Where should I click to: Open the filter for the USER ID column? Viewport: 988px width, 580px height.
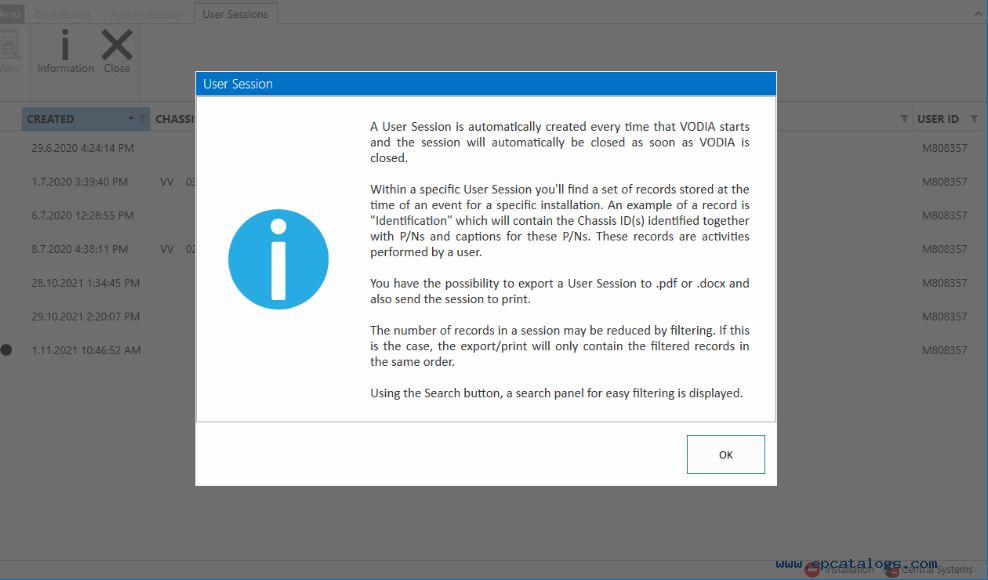(x=974, y=119)
